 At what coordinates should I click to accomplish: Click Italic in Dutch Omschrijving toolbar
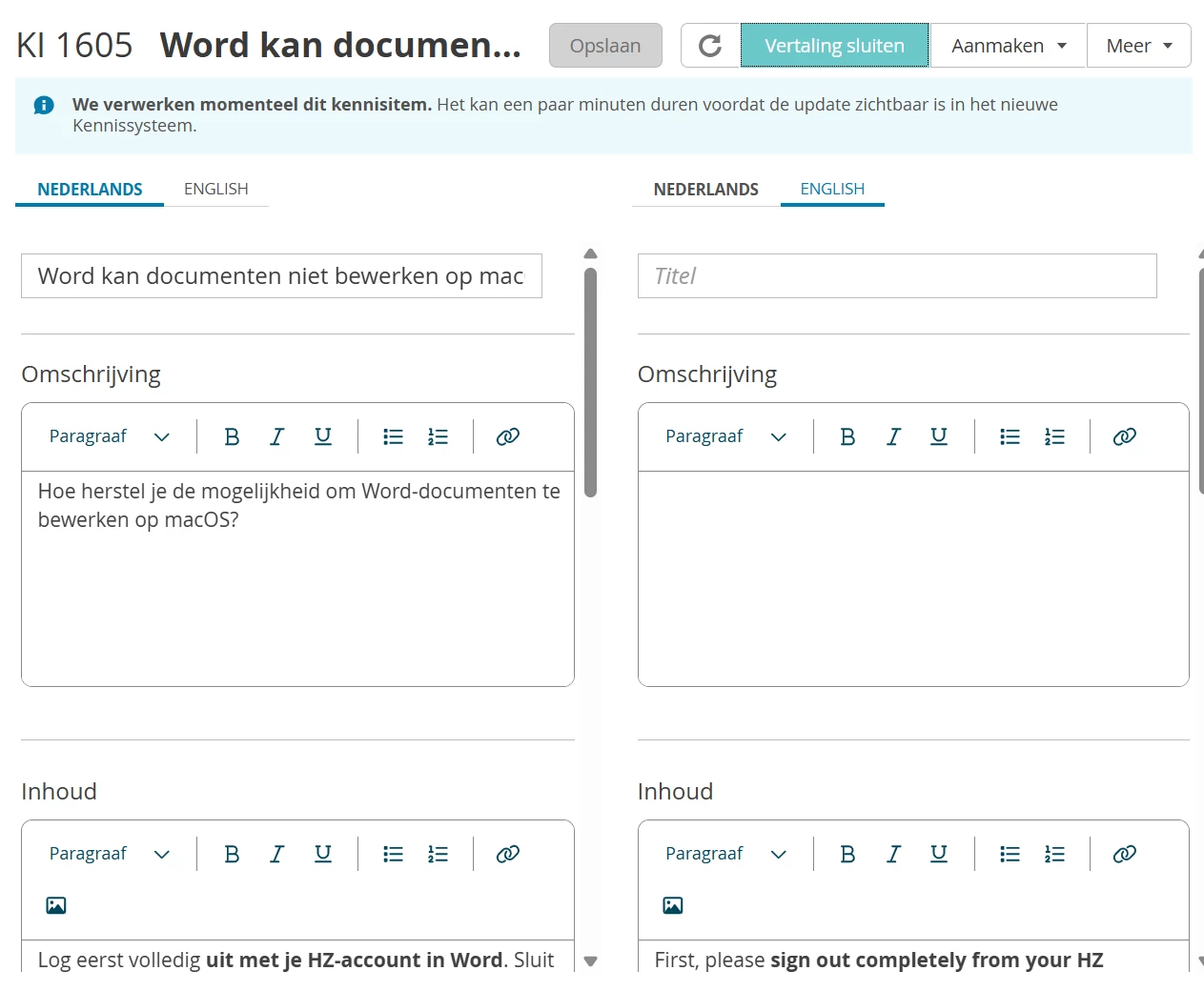[x=277, y=436]
